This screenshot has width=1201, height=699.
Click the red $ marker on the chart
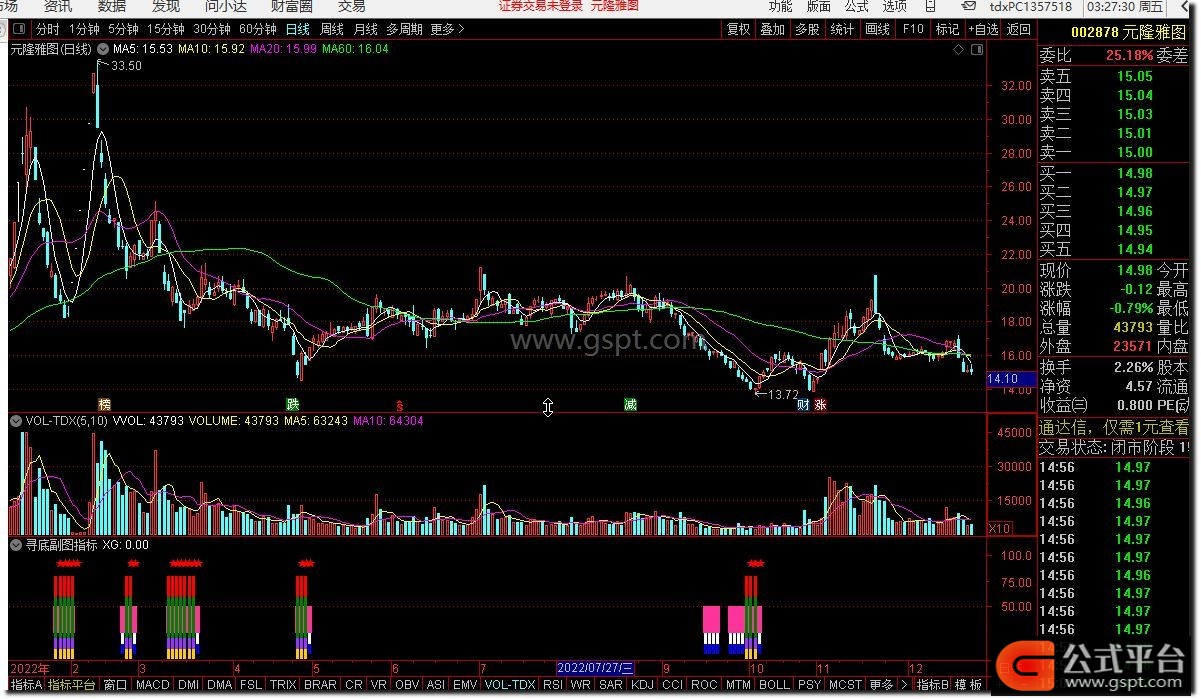(400, 406)
